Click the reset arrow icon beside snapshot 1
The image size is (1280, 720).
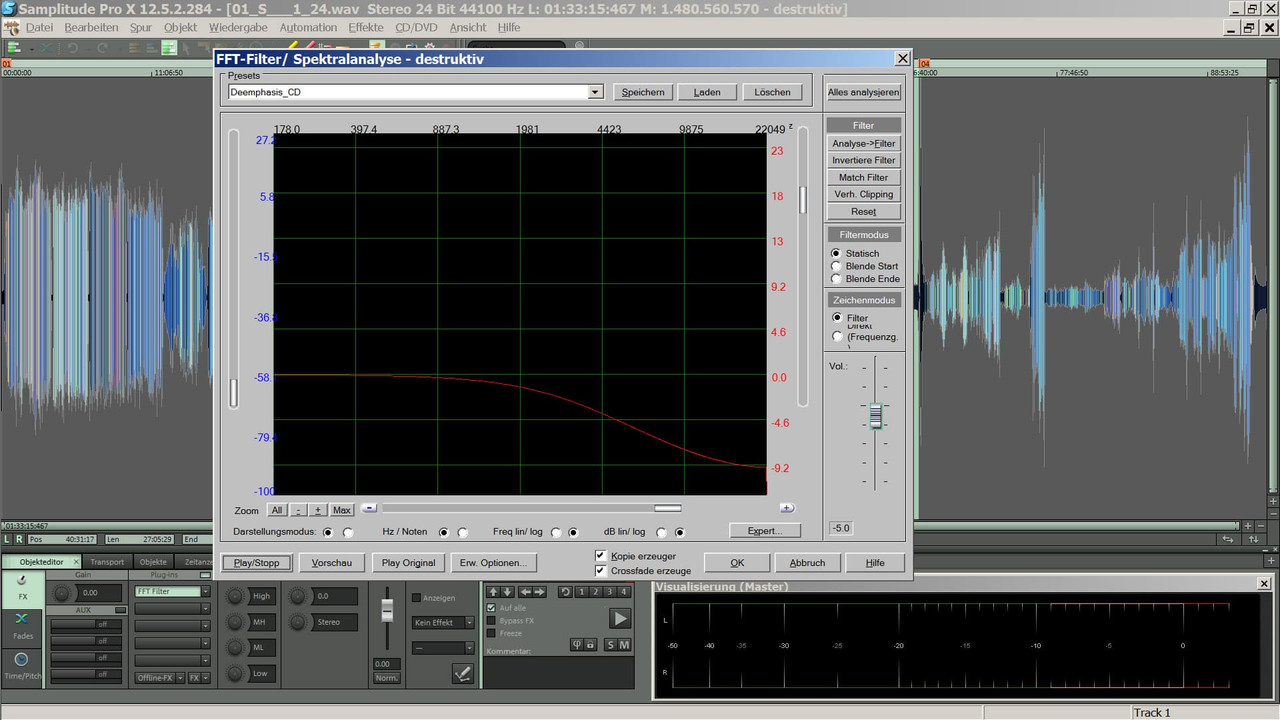pos(565,592)
